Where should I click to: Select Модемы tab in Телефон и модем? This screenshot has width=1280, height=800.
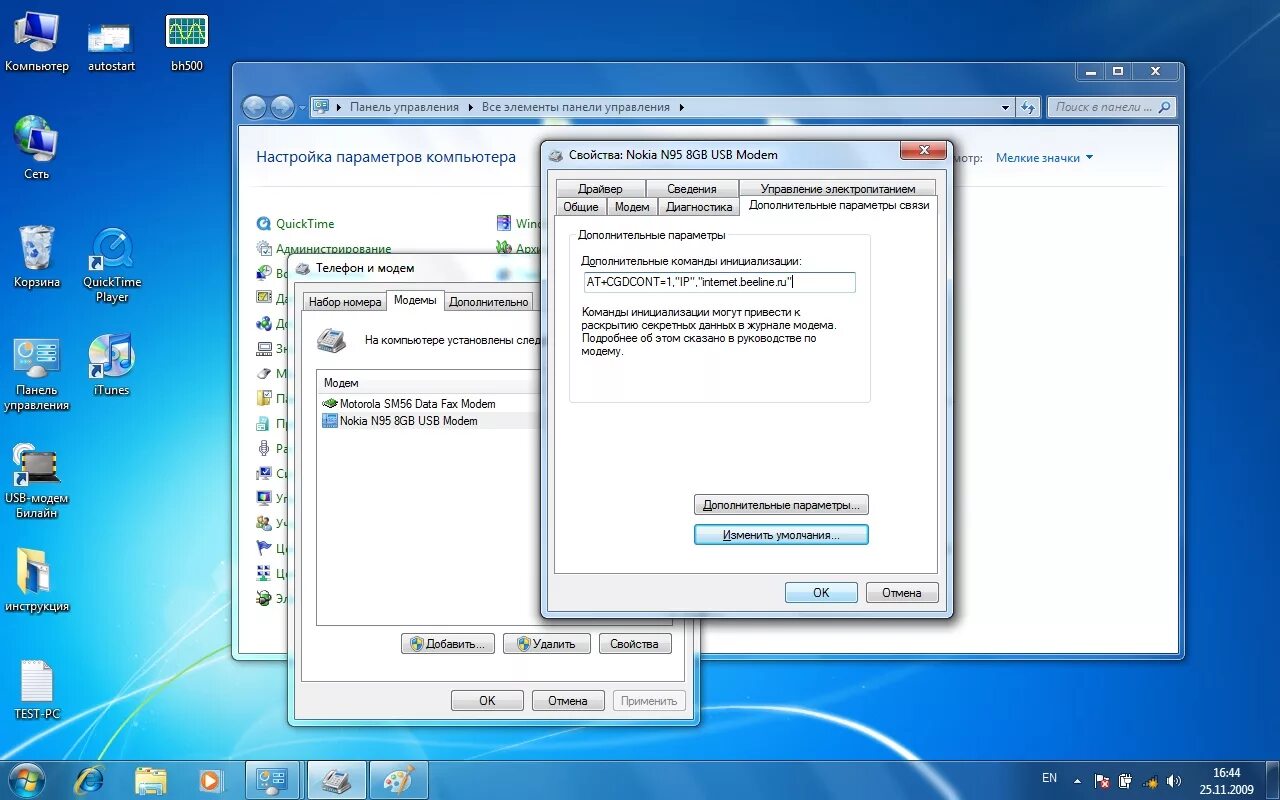coord(415,300)
